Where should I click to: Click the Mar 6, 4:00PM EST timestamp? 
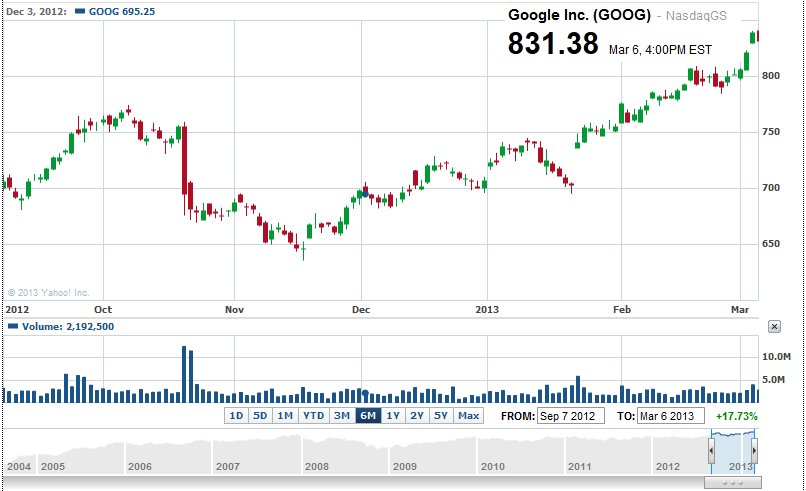661,50
